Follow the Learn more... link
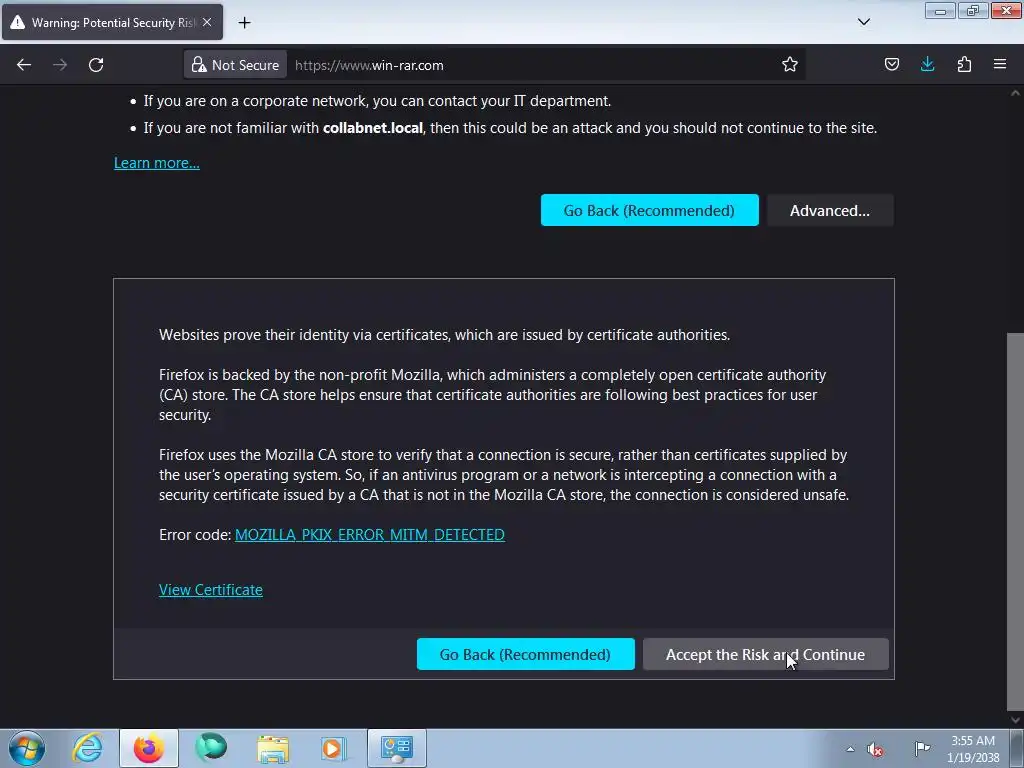The height and width of the screenshot is (768, 1024). pos(157,163)
